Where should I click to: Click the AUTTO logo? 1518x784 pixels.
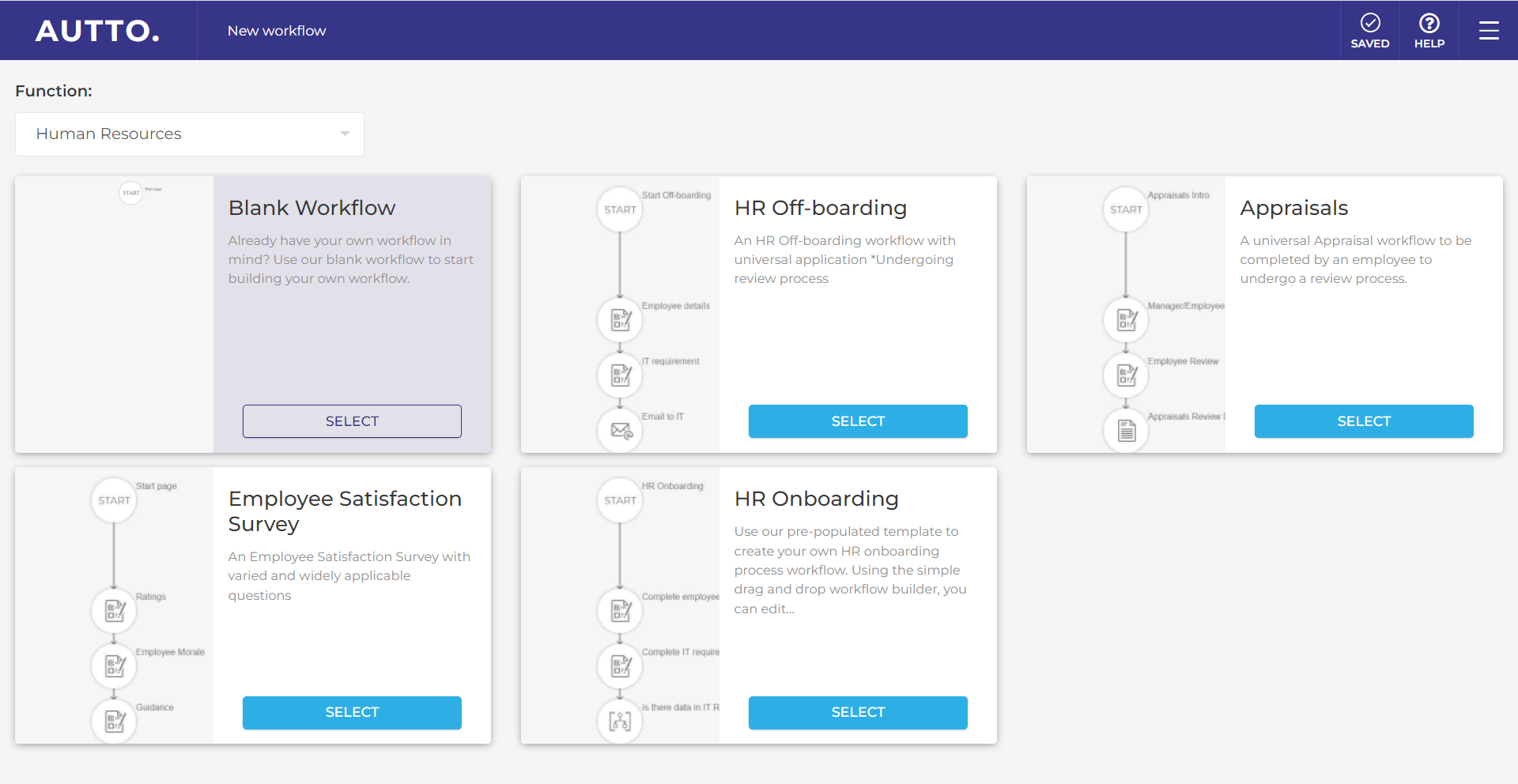[97, 31]
